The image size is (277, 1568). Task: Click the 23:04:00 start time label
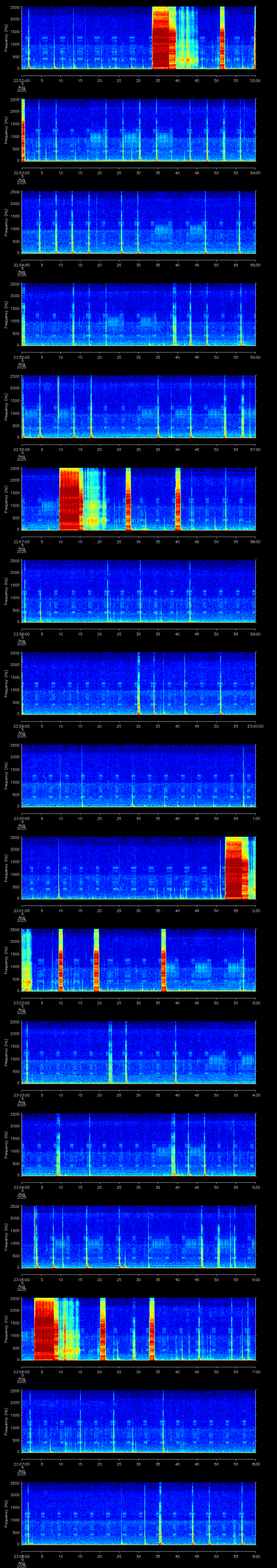point(21,1187)
